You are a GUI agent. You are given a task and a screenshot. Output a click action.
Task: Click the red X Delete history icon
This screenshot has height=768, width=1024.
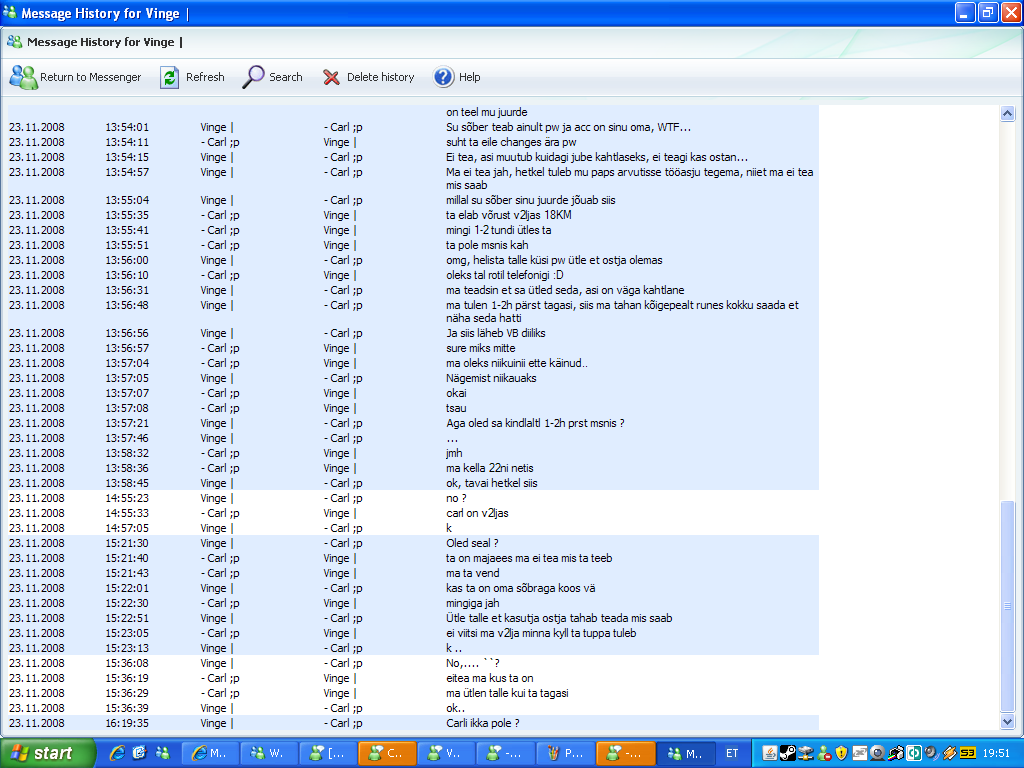331,77
